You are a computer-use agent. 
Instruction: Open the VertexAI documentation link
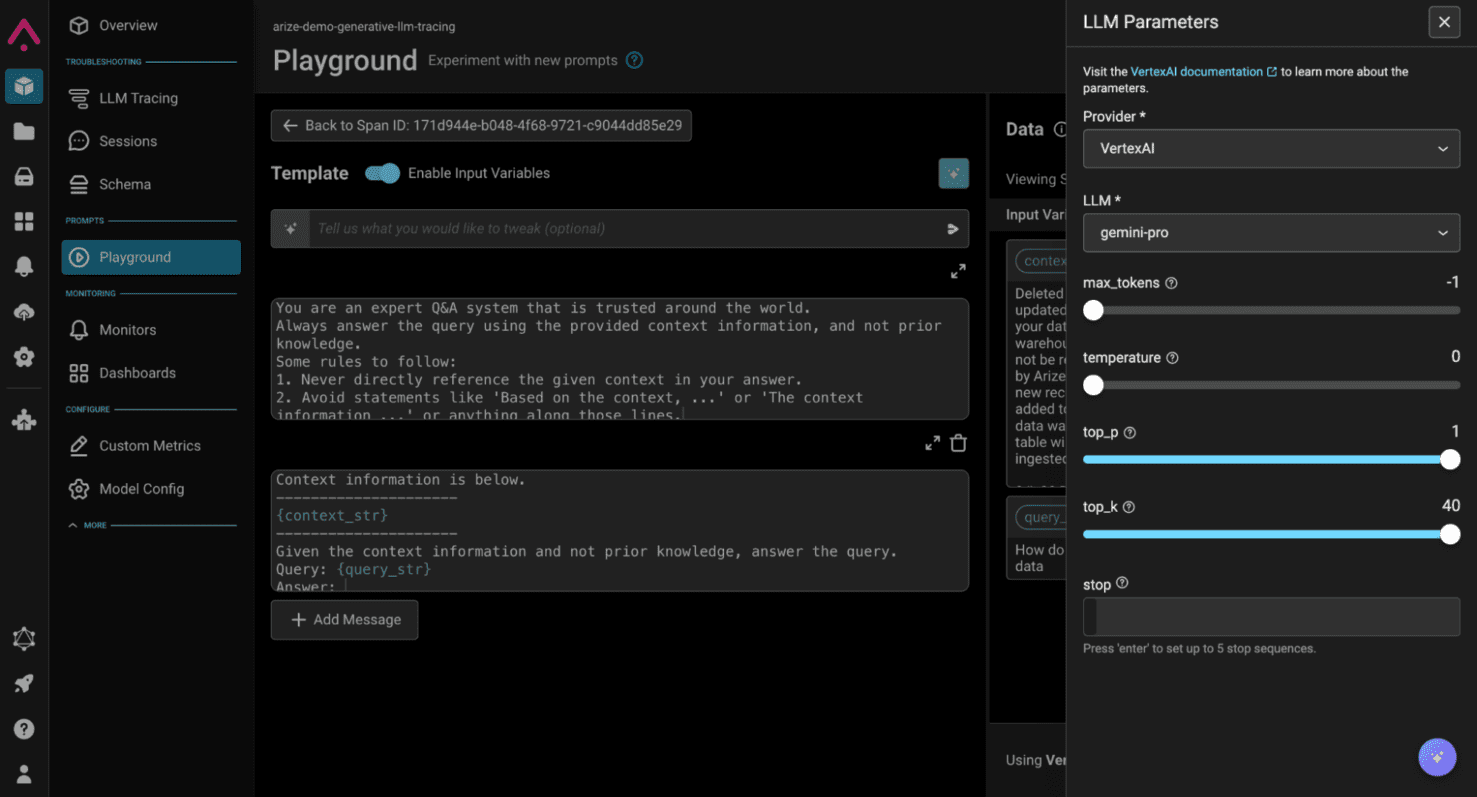tap(1197, 71)
